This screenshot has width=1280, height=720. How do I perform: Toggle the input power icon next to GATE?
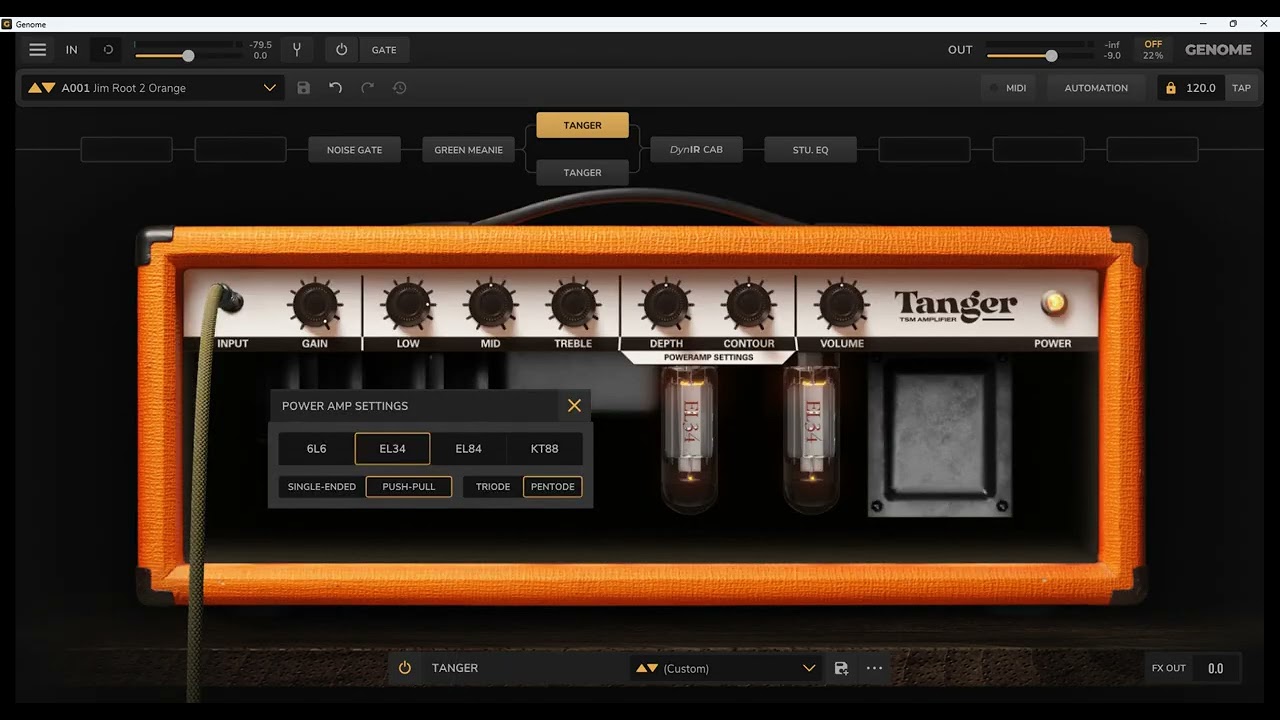pyautogui.click(x=341, y=49)
